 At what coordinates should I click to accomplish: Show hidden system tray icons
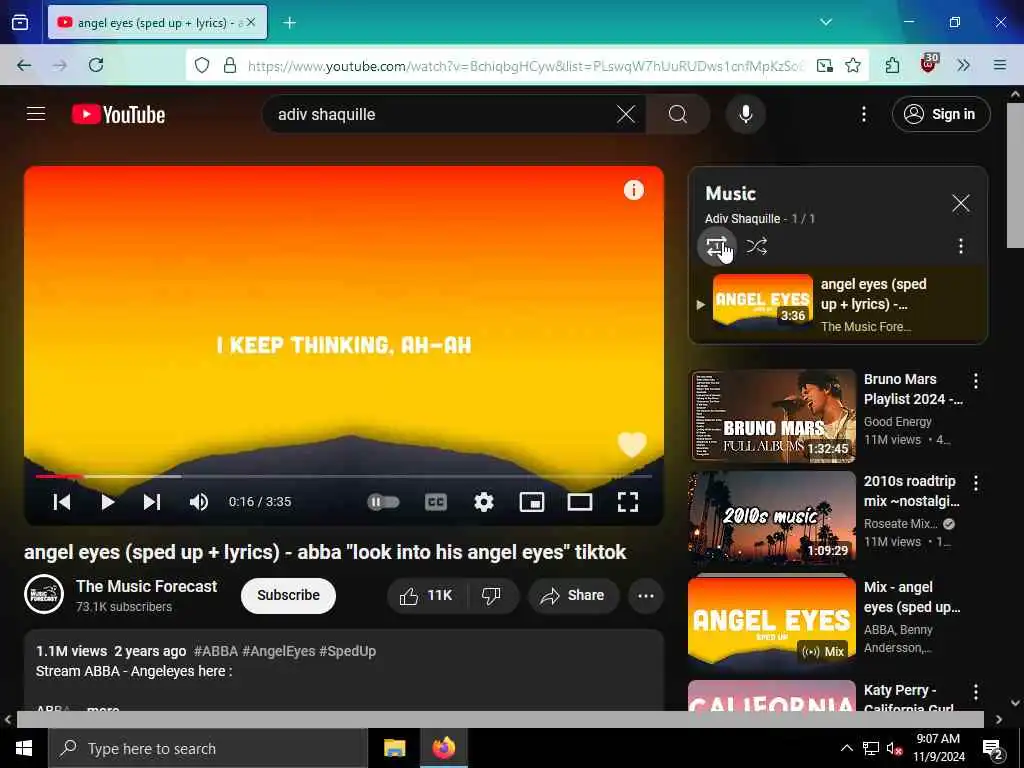pos(846,748)
